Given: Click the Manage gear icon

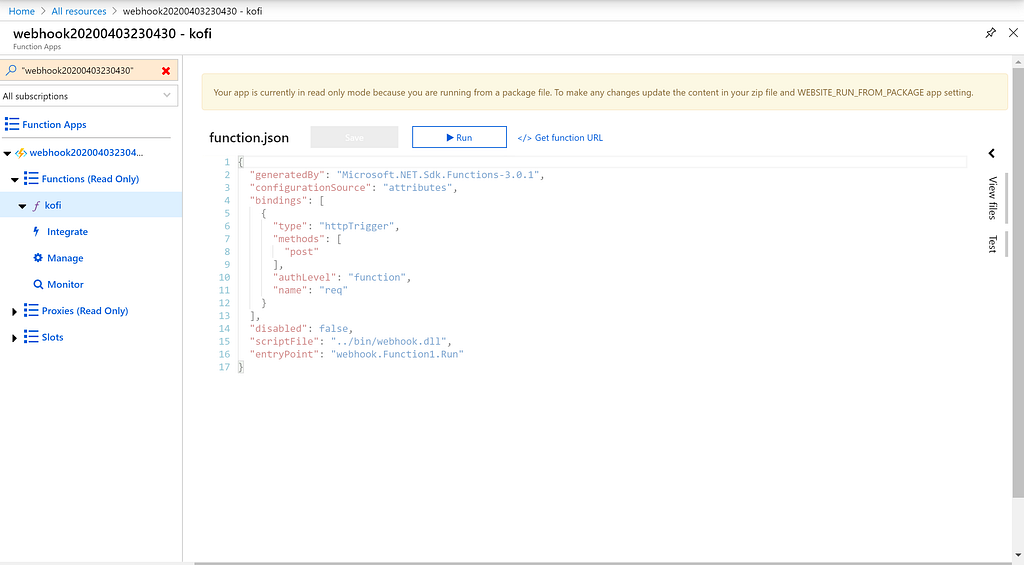Looking at the screenshot, I should 38,258.
